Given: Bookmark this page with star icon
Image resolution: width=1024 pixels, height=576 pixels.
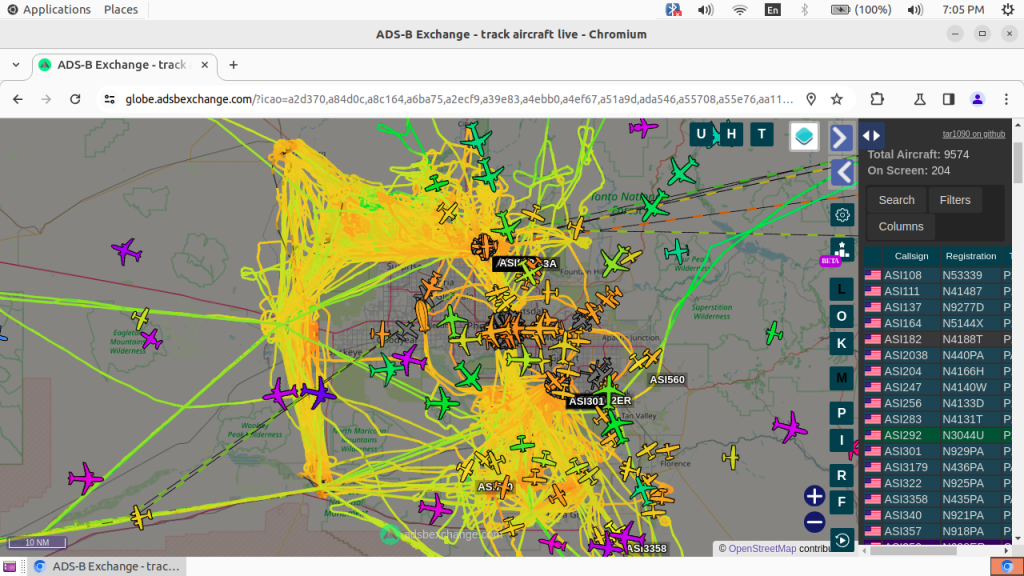Looking at the screenshot, I should tap(837, 99).
